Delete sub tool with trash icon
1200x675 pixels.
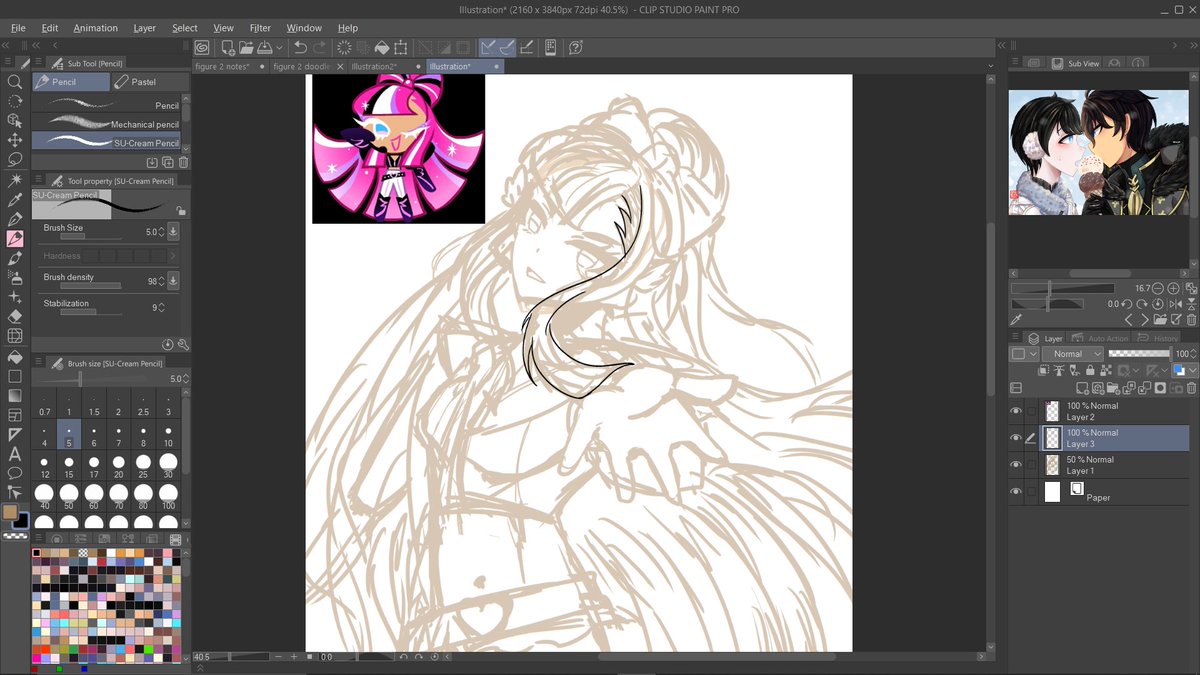(x=183, y=161)
